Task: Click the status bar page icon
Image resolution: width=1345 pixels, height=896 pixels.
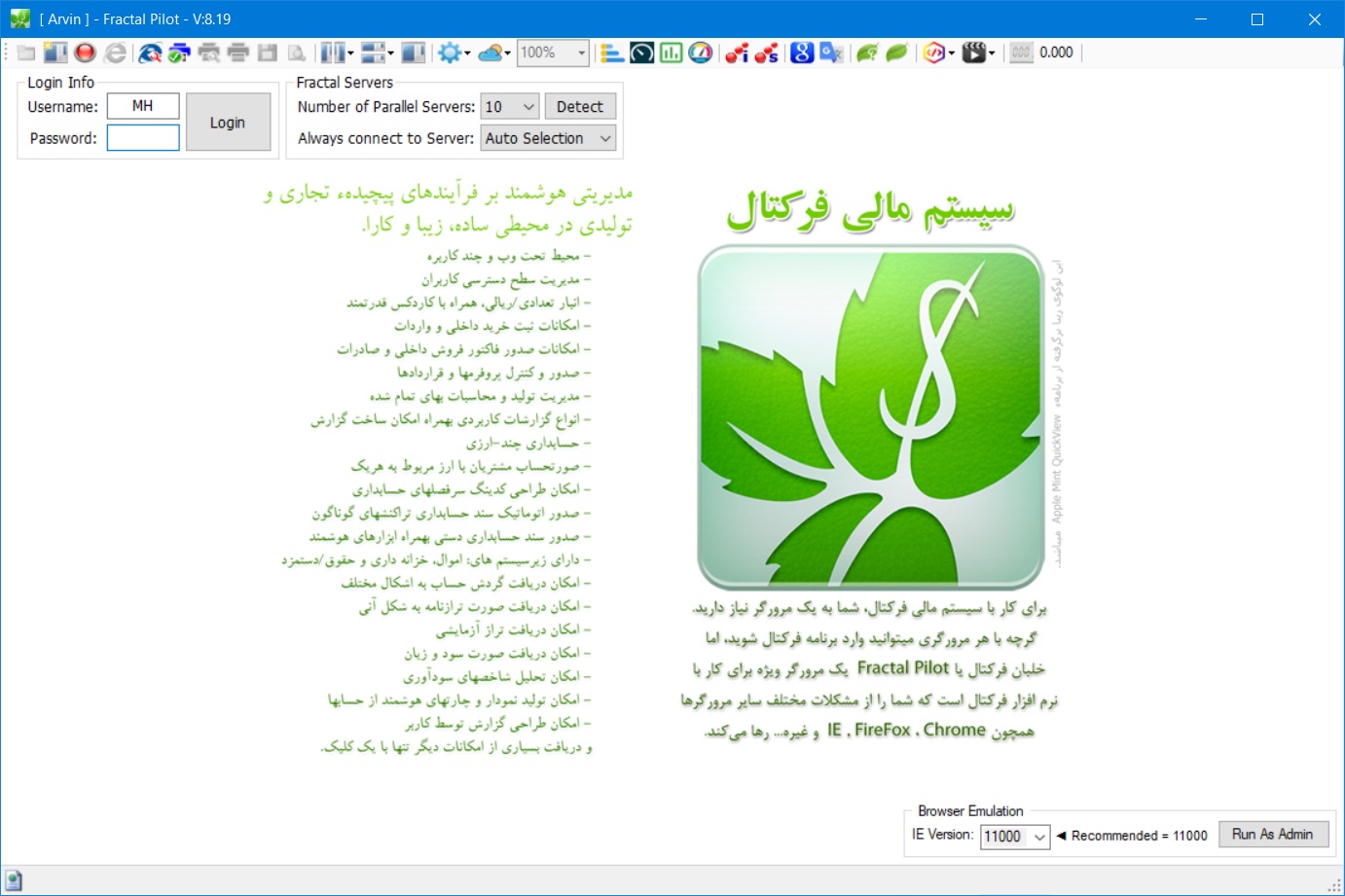Action: click(14, 880)
